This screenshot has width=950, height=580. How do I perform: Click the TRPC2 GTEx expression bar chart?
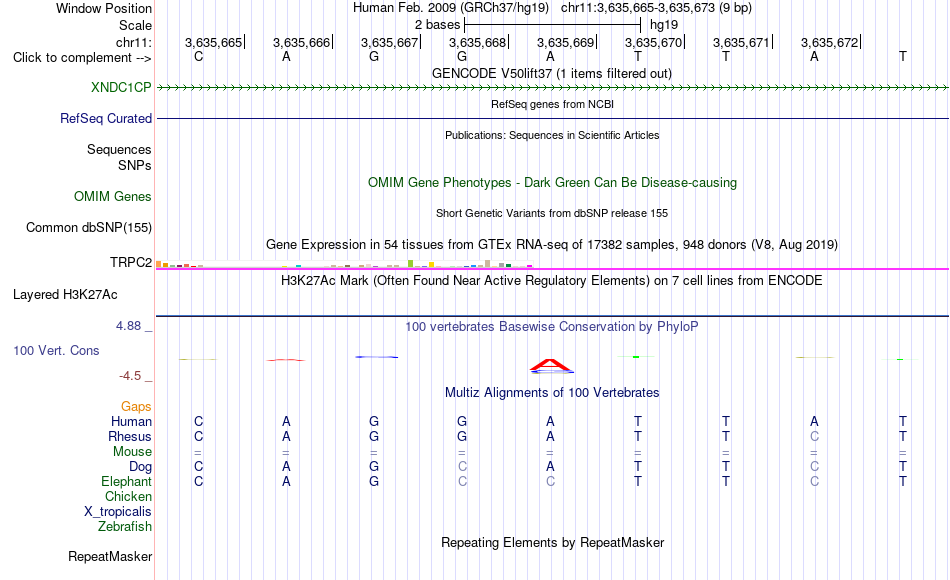pyautogui.click(x=344, y=264)
